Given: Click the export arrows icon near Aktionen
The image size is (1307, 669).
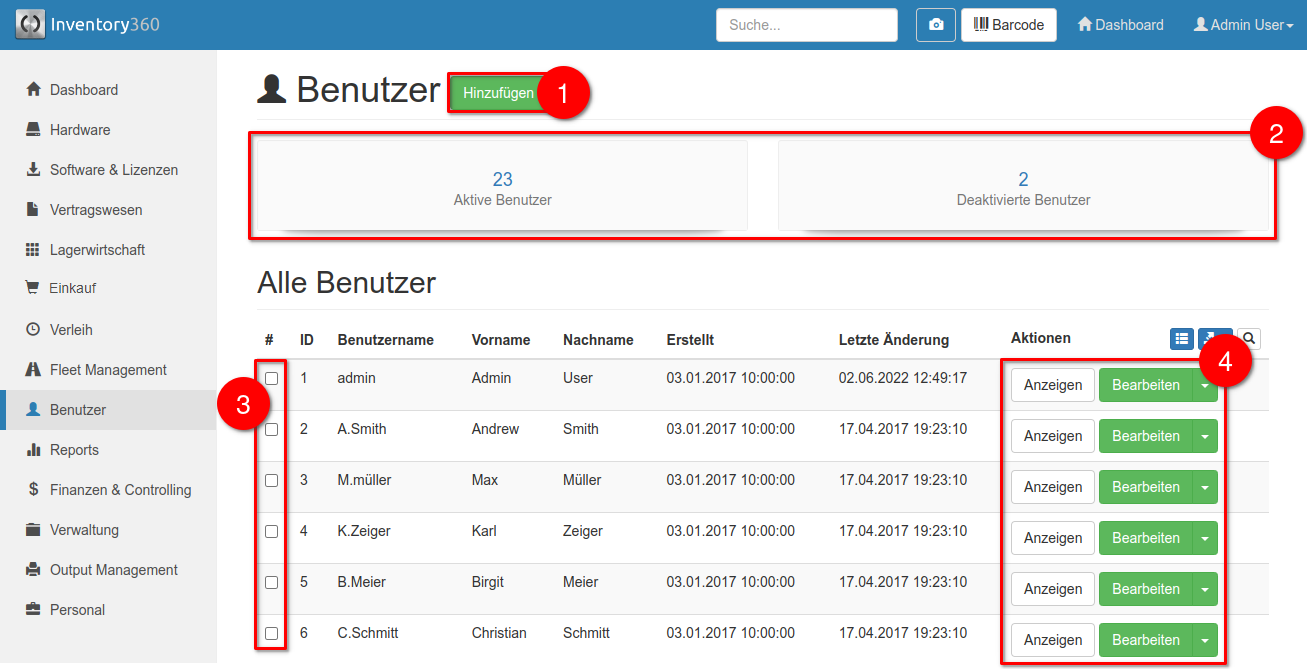Looking at the screenshot, I should click(1214, 338).
